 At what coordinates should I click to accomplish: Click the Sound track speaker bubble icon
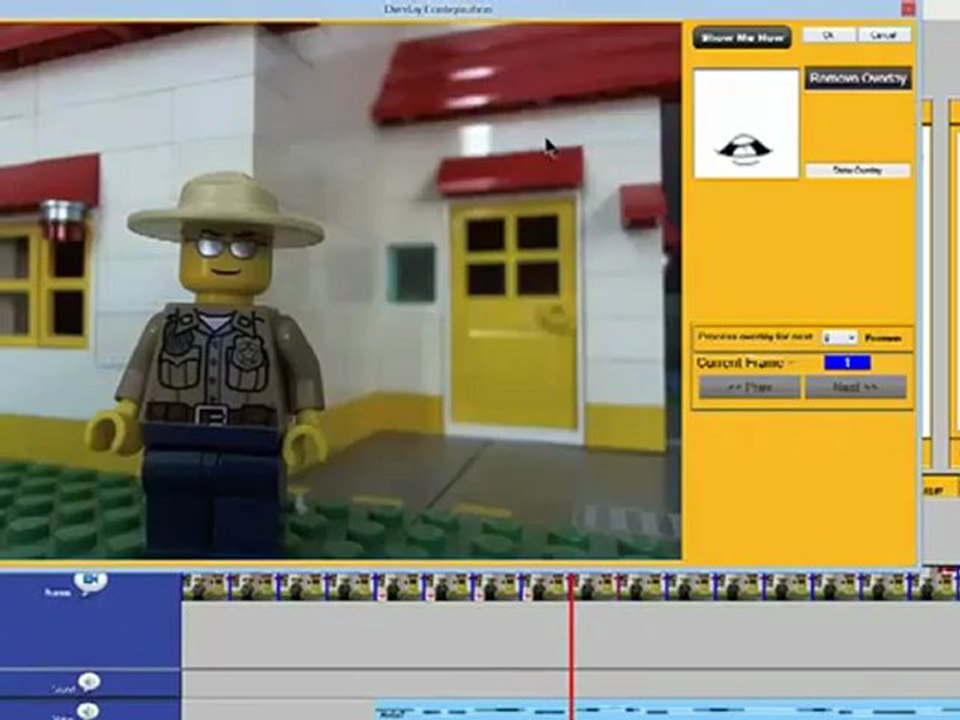pyautogui.click(x=89, y=683)
